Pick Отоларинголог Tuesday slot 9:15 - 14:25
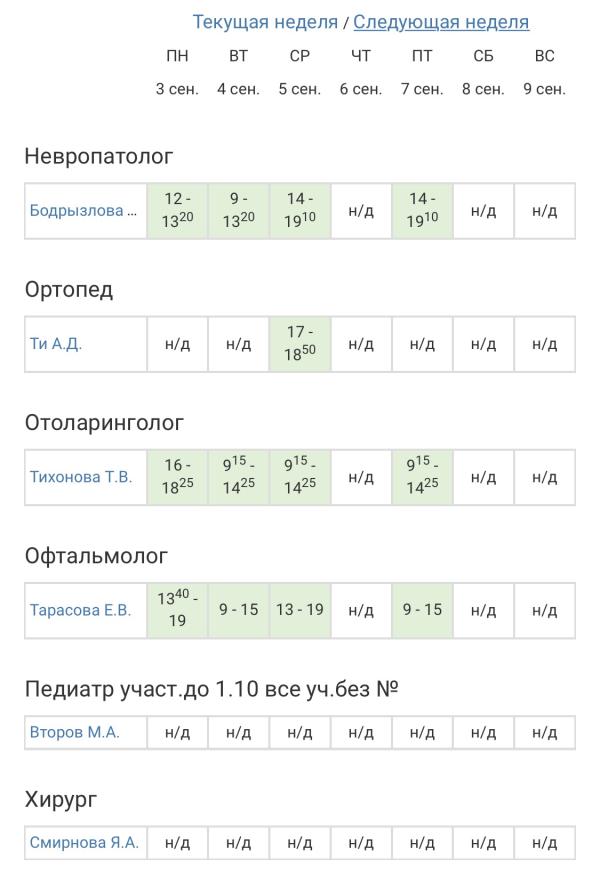This screenshot has width=600, height=875. pyautogui.click(x=238, y=477)
